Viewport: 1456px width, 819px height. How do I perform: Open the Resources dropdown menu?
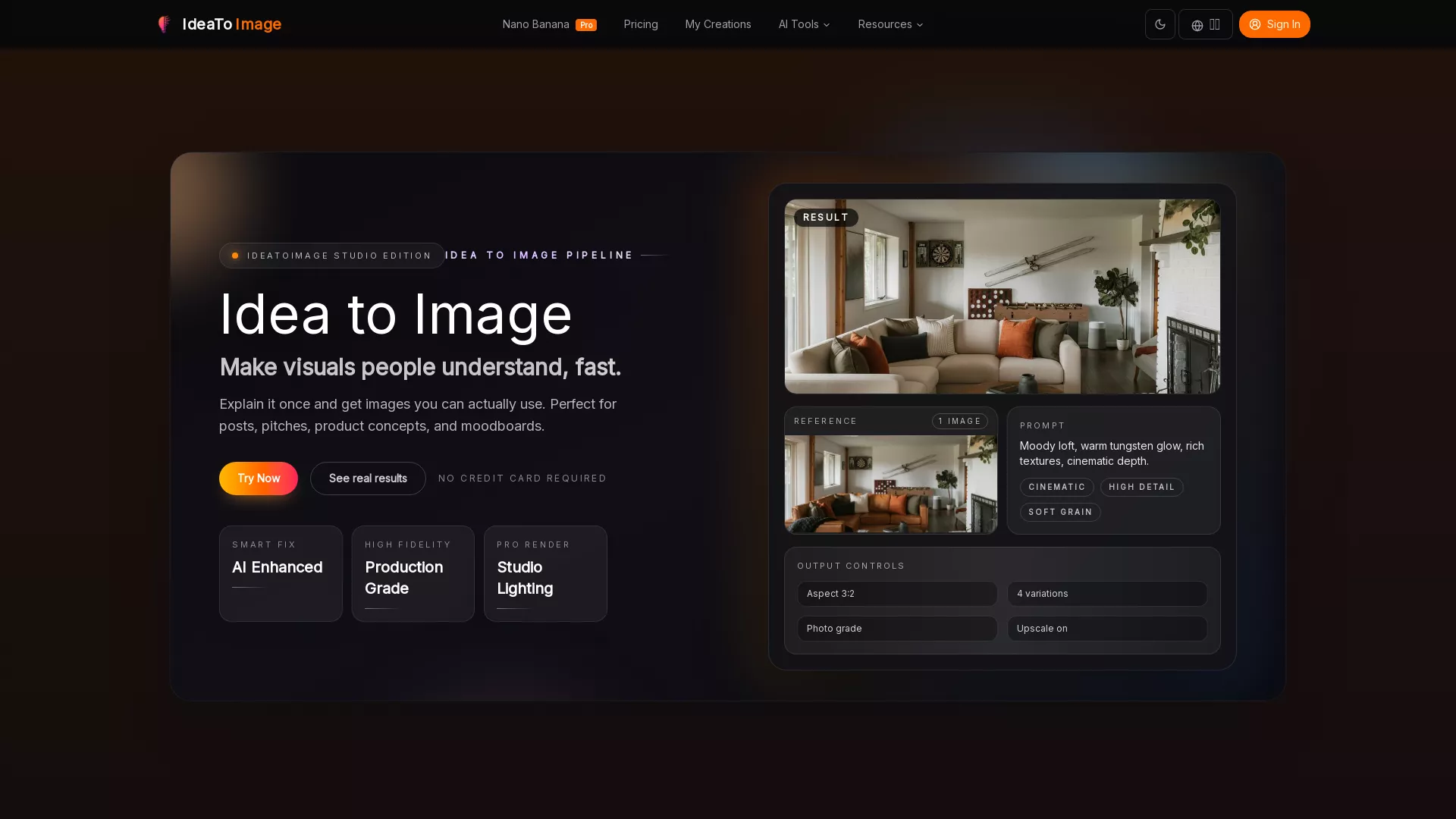click(x=889, y=24)
